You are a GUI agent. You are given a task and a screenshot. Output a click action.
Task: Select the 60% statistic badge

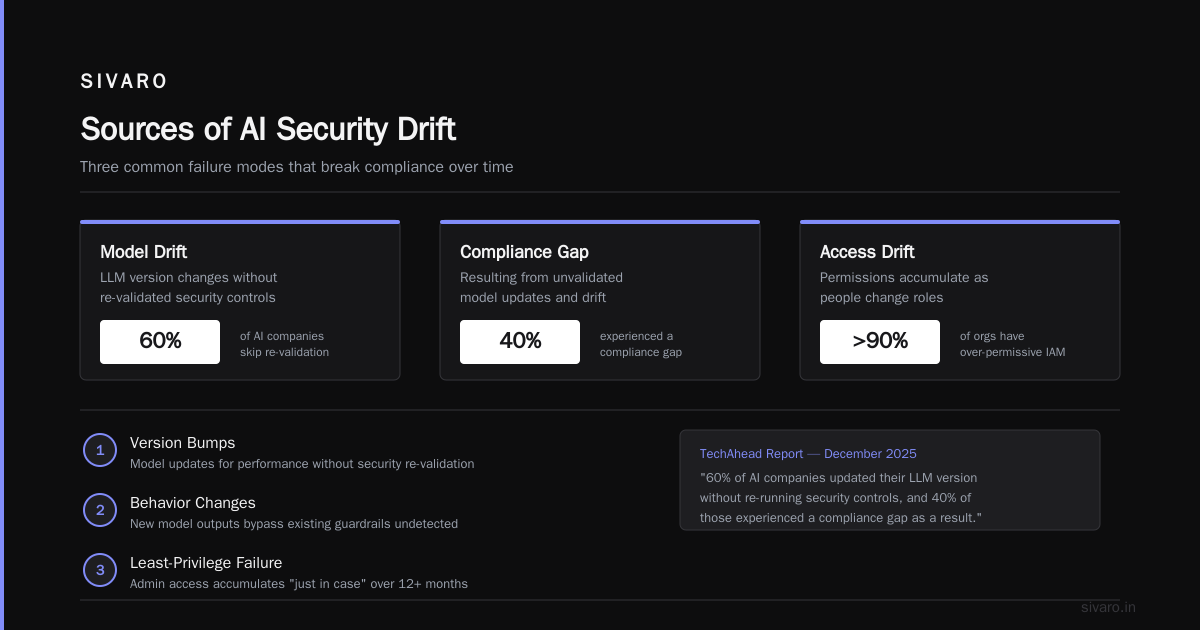(160, 342)
